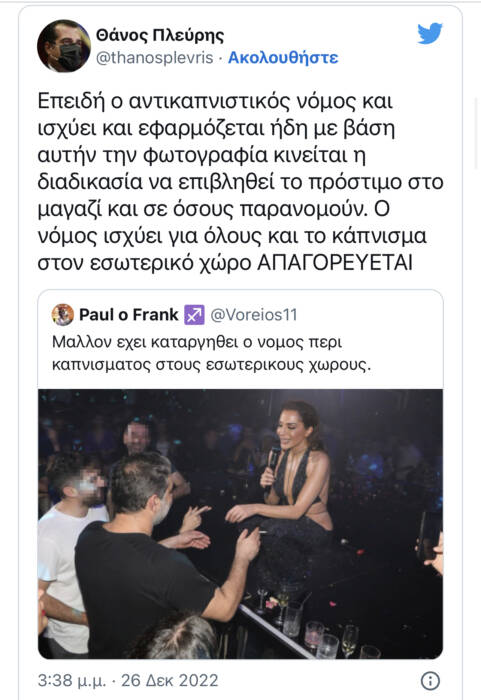Follow the account via Ακολουθήστε
The image size is (481, 700).
(283, 58)
